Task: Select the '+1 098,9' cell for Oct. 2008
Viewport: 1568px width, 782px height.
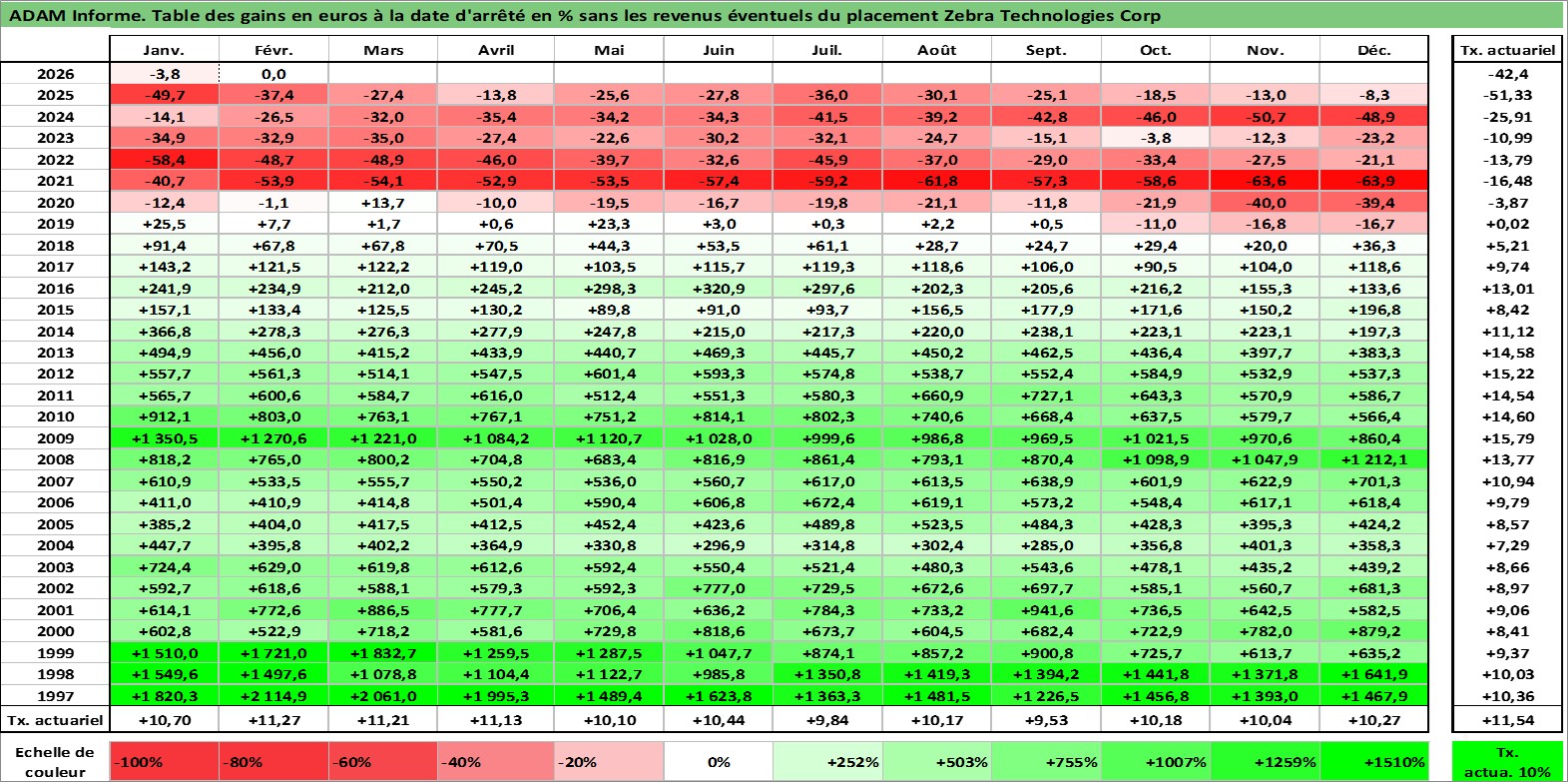Action: 1155,459
